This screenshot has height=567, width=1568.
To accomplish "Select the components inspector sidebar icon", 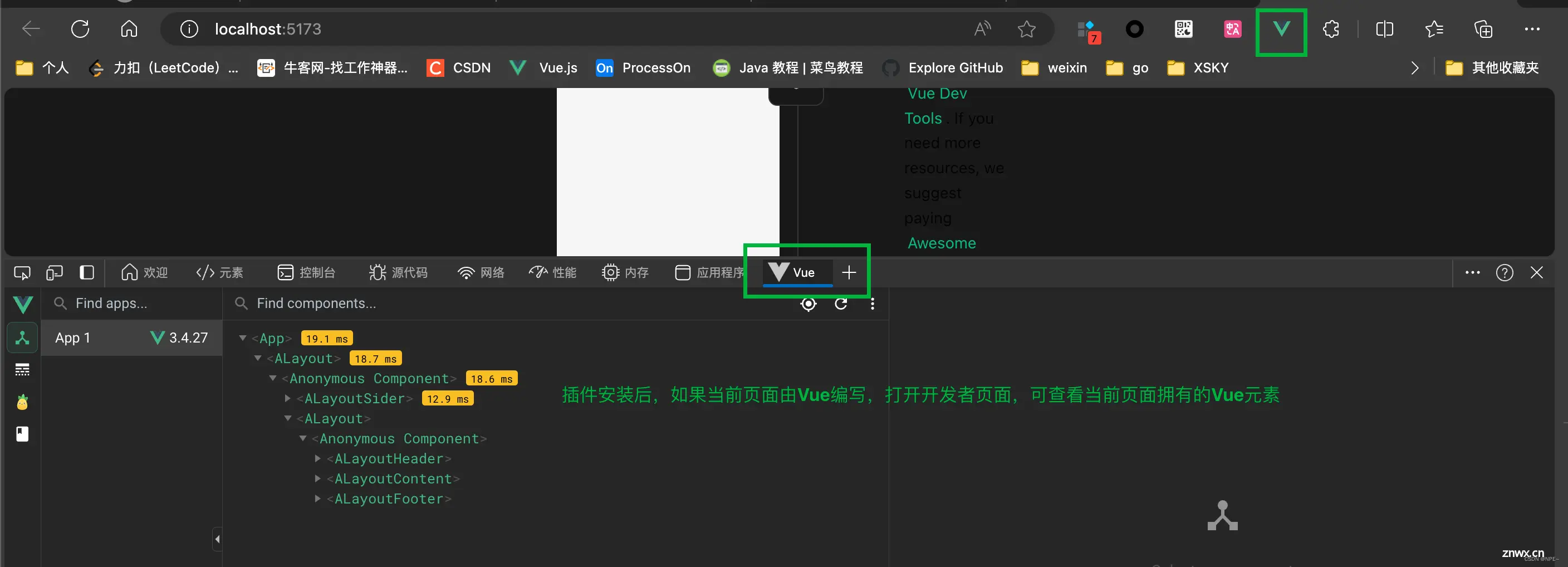I will tap(22, 338).
